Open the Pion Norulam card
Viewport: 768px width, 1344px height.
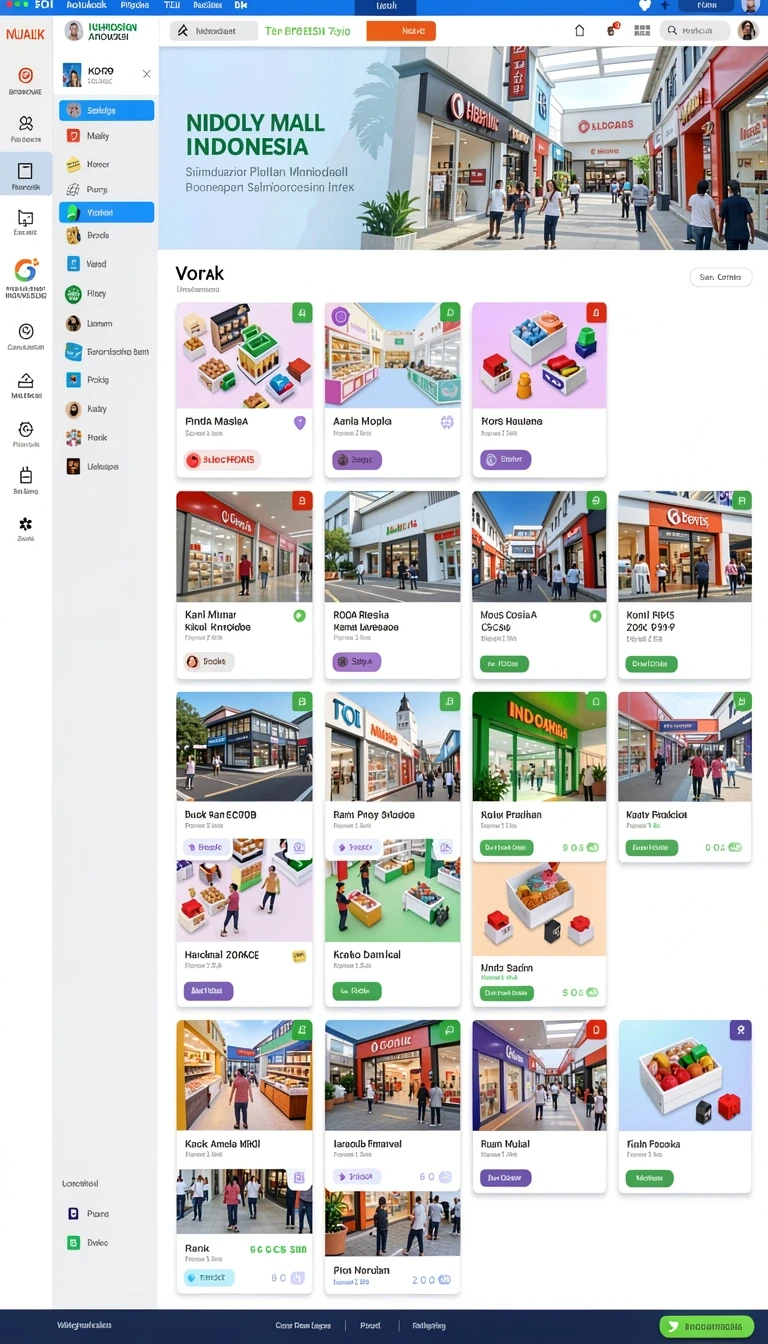click(392, 1242)
